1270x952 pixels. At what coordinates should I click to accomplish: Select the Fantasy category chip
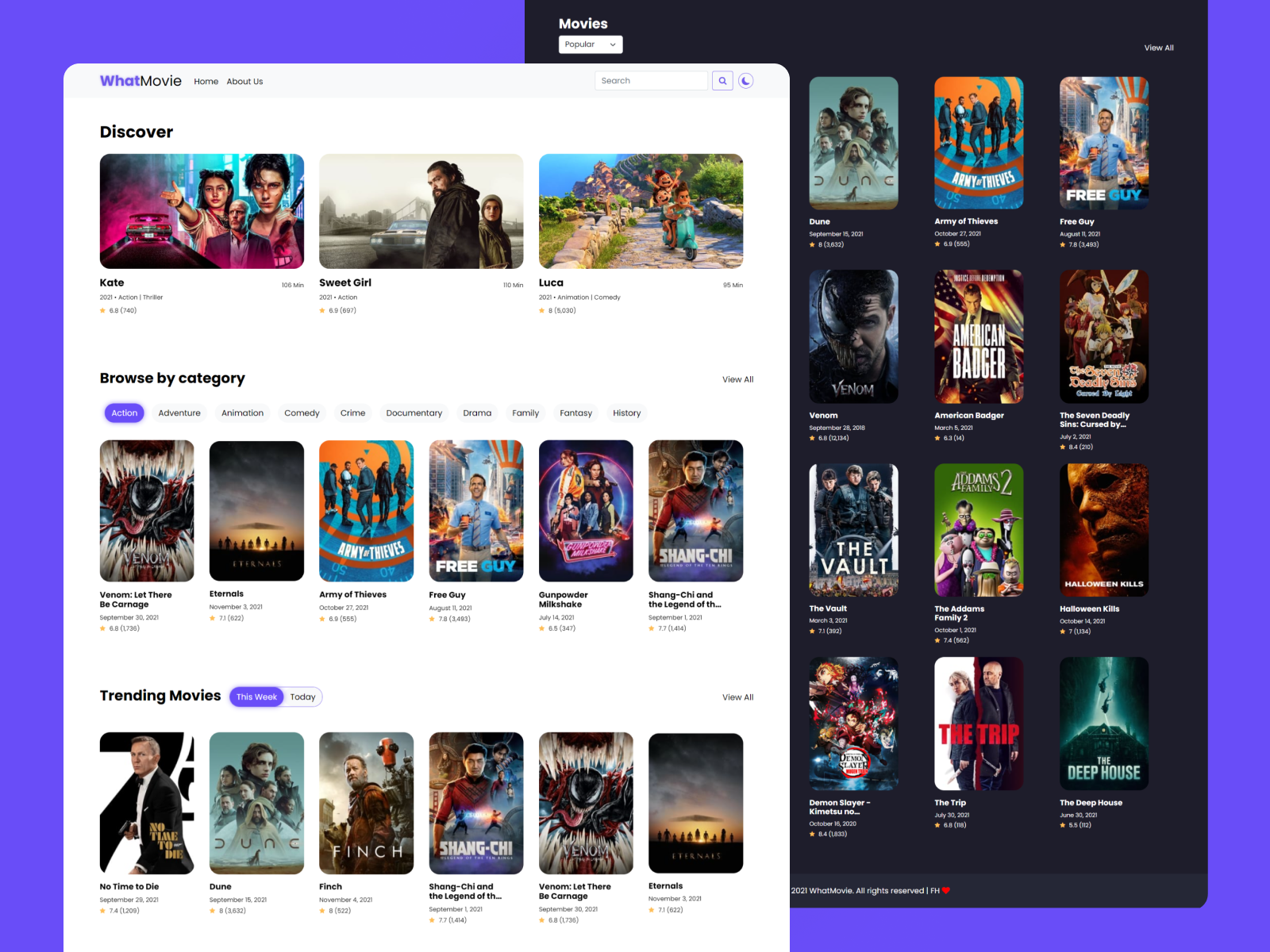[x=576, y=413]
